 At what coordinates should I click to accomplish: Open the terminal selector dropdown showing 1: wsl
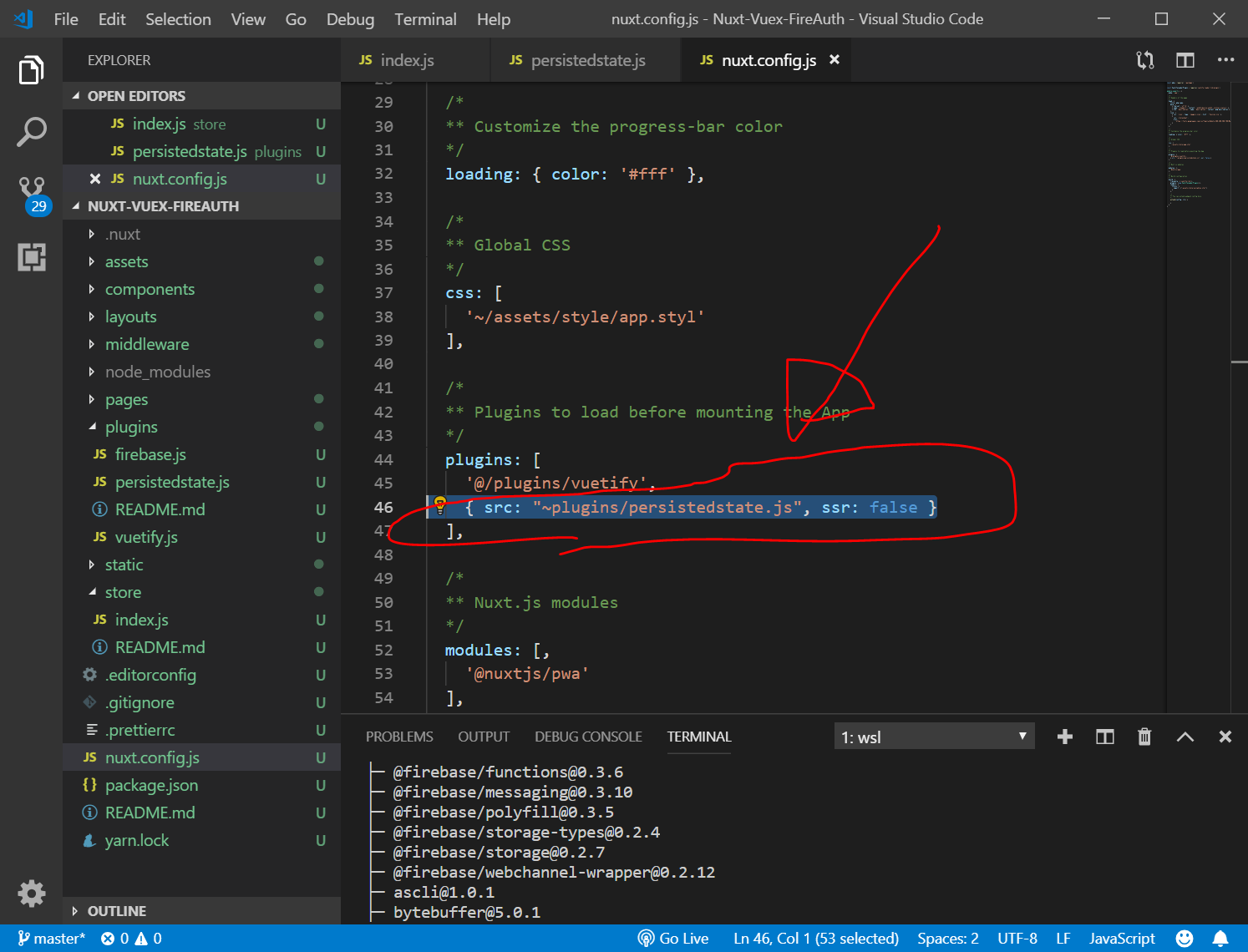934,737
